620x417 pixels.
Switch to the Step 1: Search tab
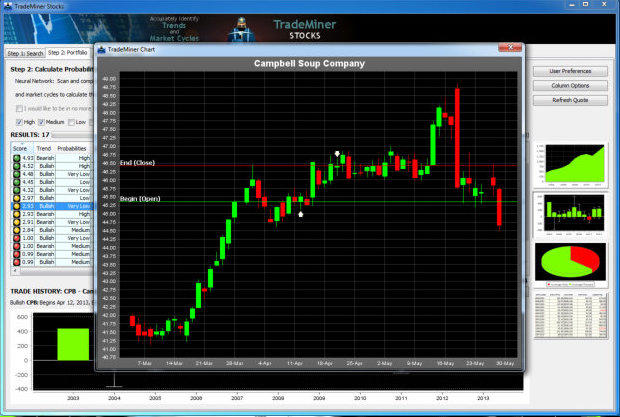(x=25, y=53)
